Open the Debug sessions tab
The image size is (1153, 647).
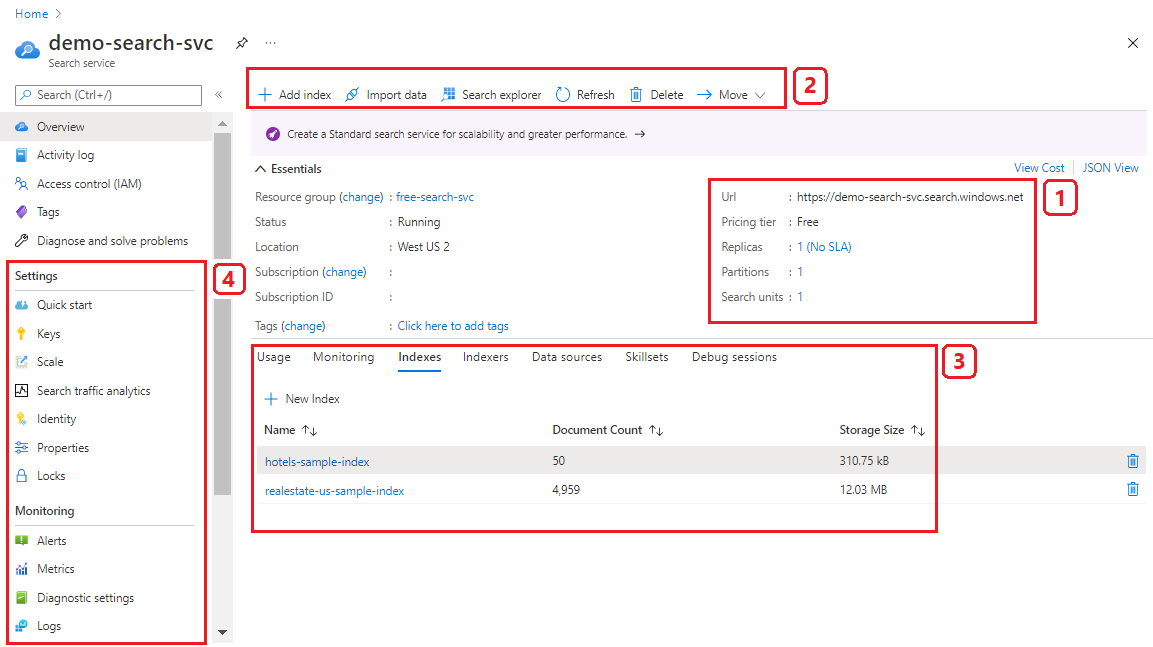(x=734, y=357)
